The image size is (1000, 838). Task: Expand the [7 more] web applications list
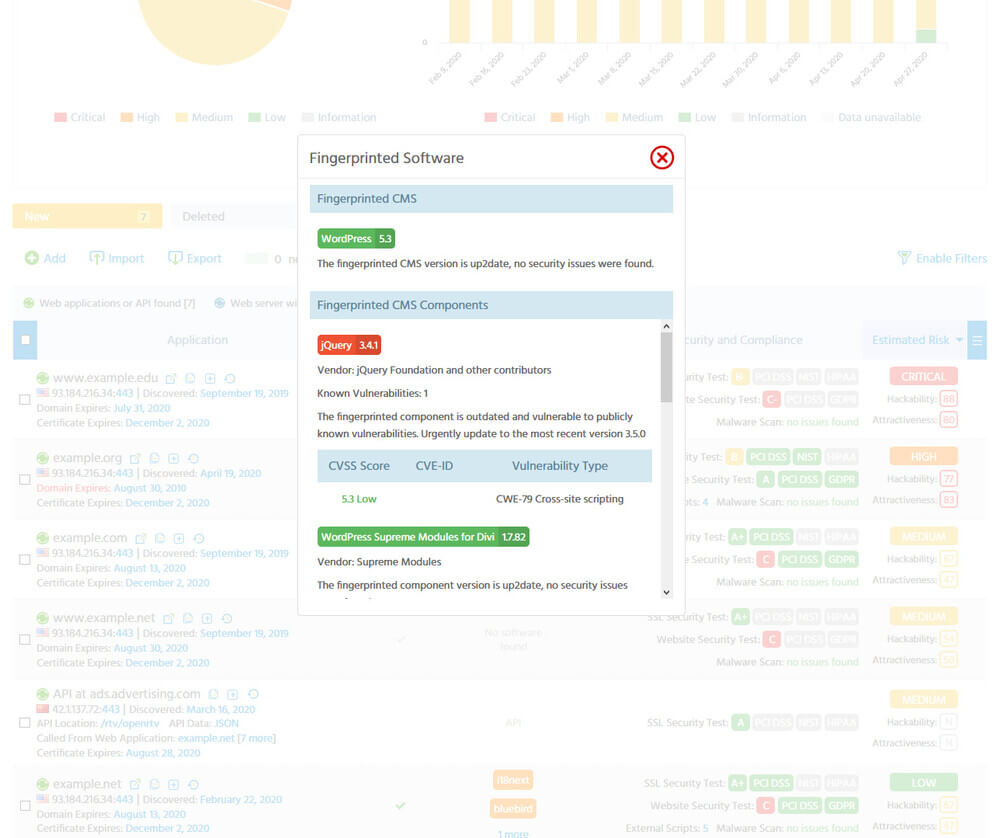256,738
